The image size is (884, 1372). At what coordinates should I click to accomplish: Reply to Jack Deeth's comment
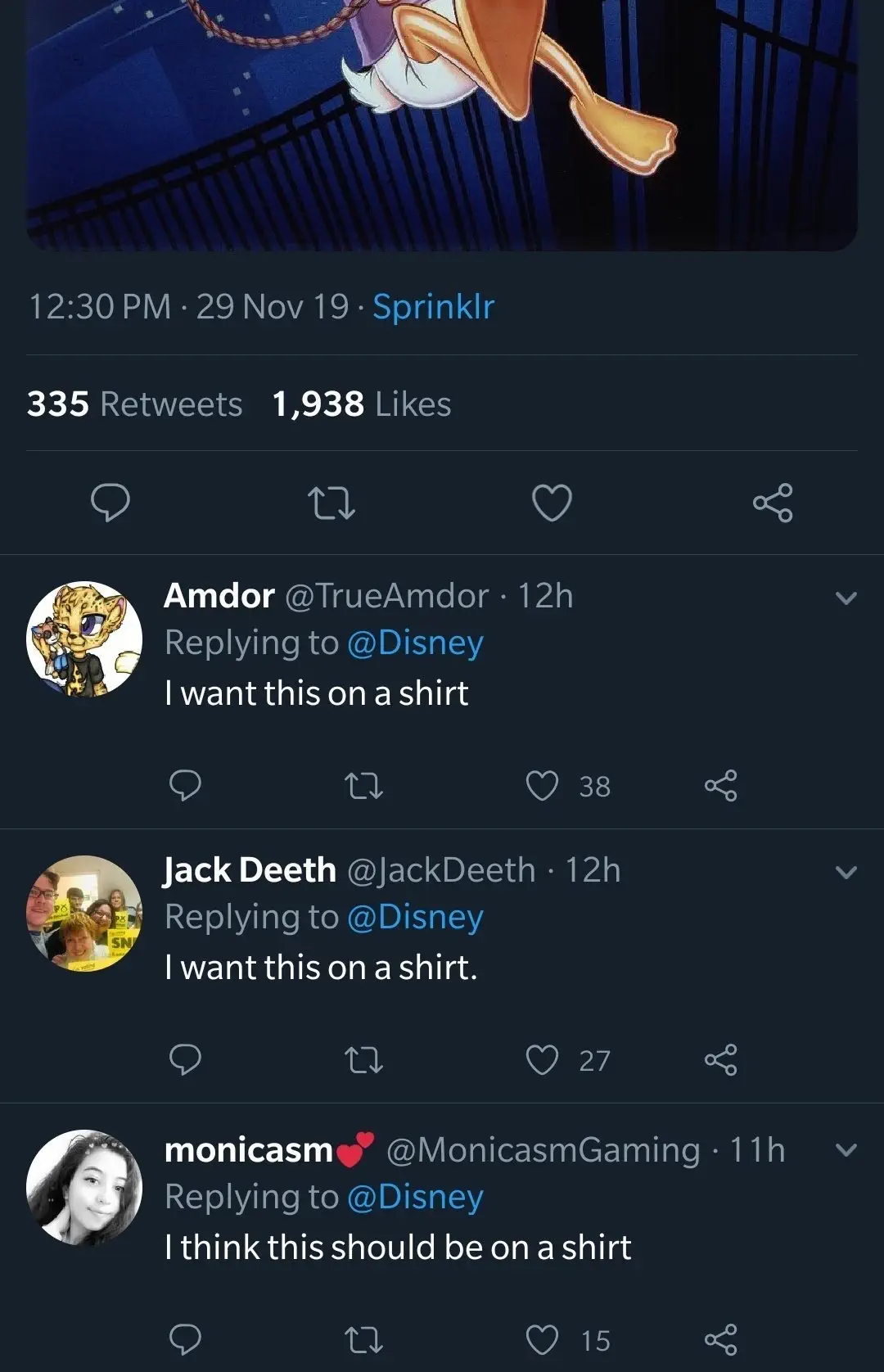(185, 1060)
